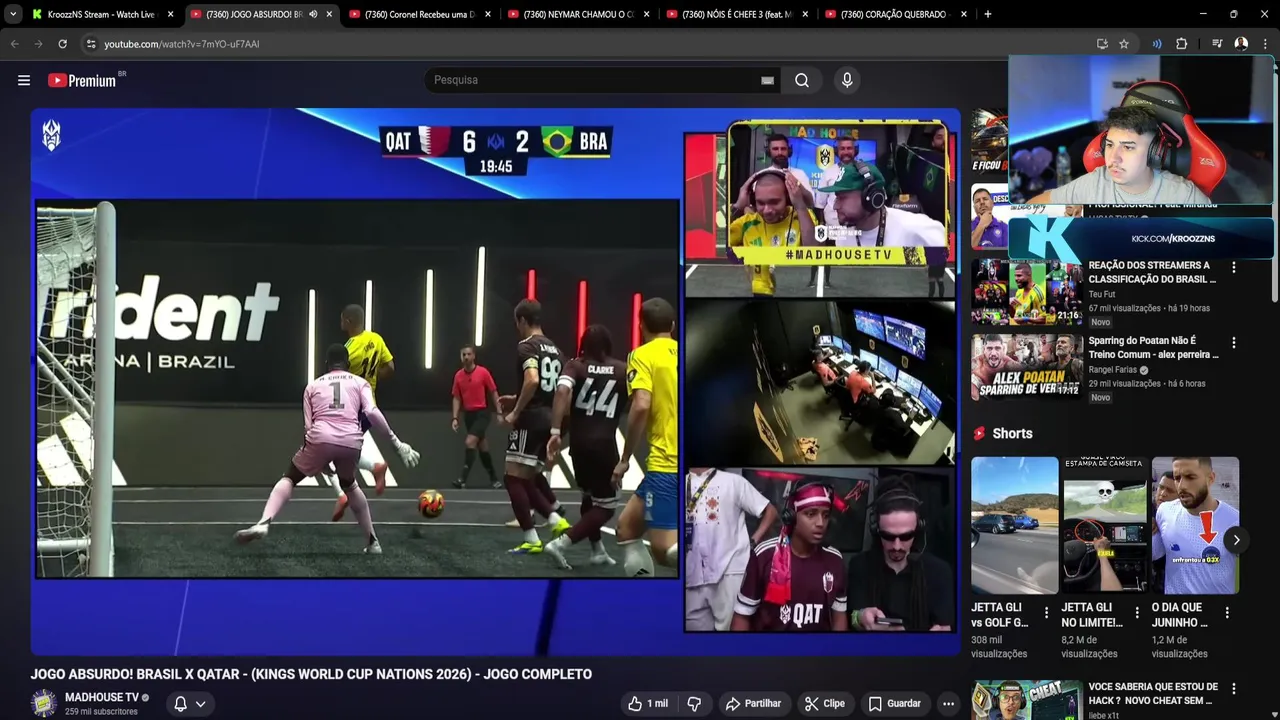Click the video title JOGO ABSURDO text
This screenshot has width=1280, height=720.
311,674
